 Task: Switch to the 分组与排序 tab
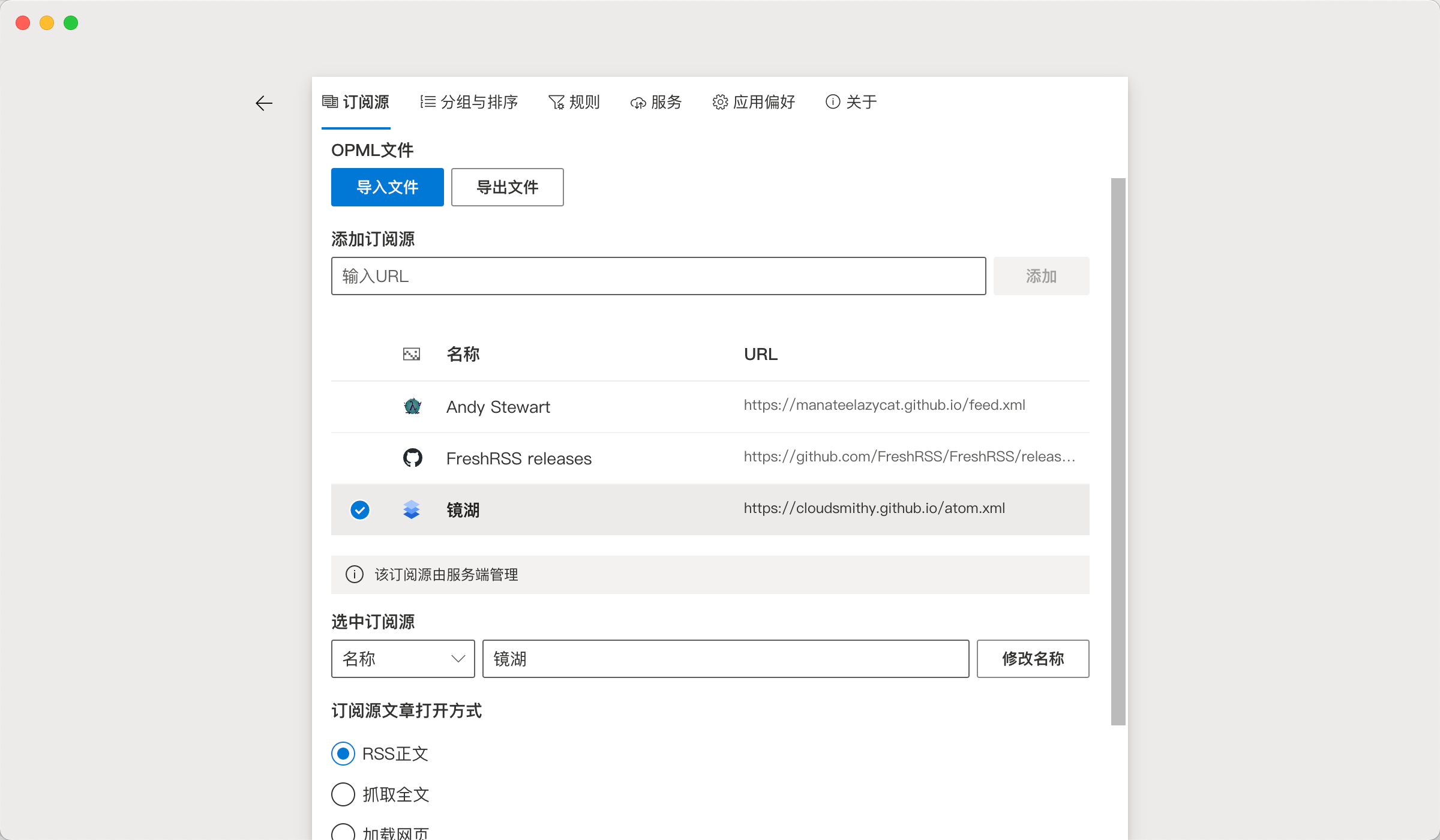click(469, 102)
